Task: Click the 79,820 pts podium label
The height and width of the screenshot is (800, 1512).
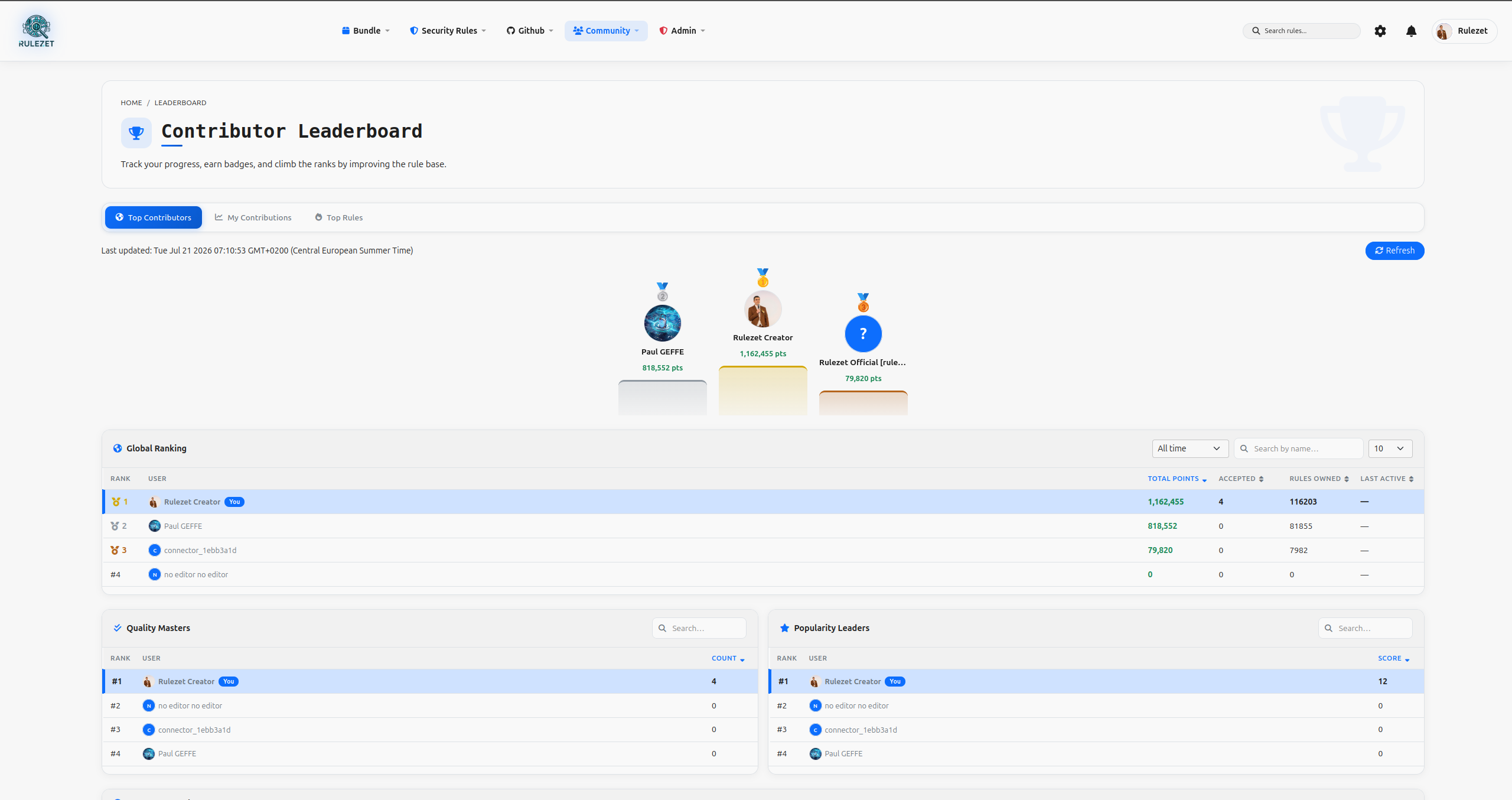Action: [x=863, y=378]
